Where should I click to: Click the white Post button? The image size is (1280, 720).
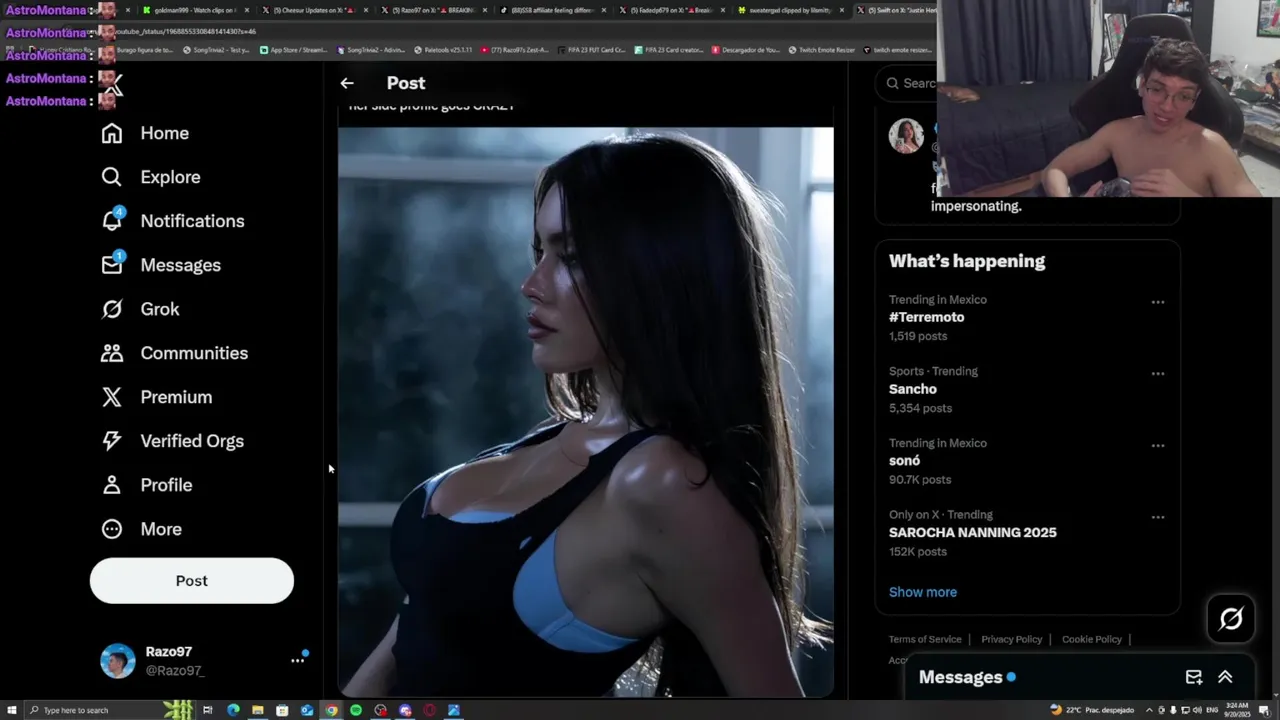pyautogui.click(x=192, y=581)
